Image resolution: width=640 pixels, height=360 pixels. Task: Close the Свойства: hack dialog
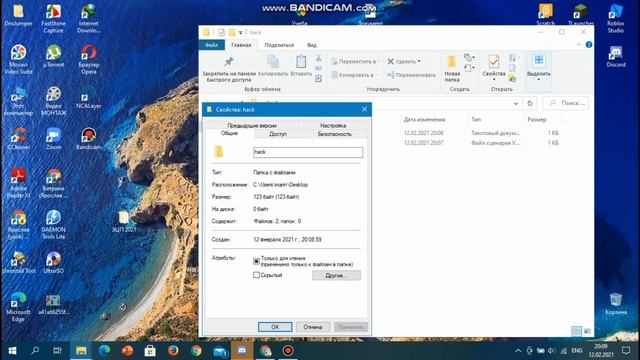[364, 109]
